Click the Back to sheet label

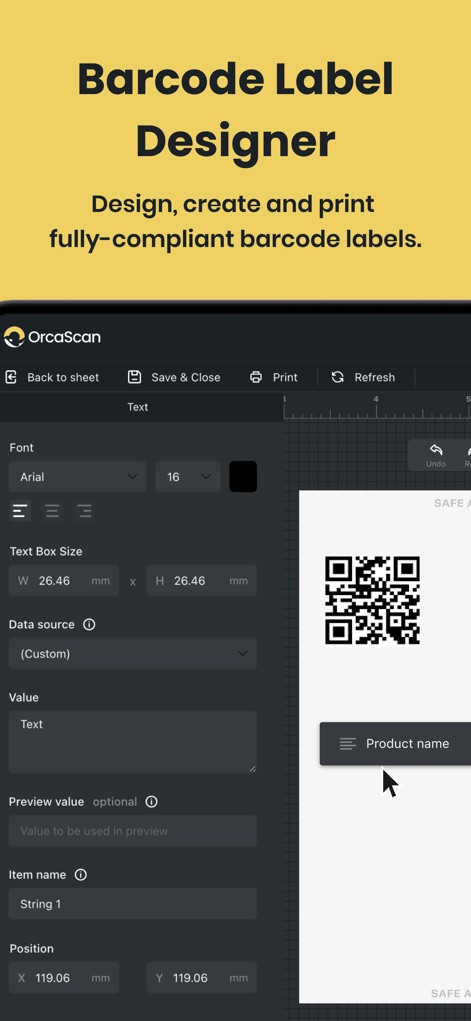click(x=63, y=377)
